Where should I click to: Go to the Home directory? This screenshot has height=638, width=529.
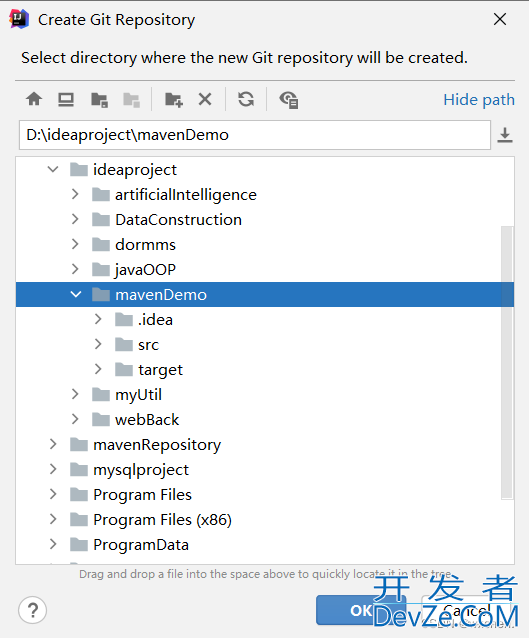click(34, 99)
